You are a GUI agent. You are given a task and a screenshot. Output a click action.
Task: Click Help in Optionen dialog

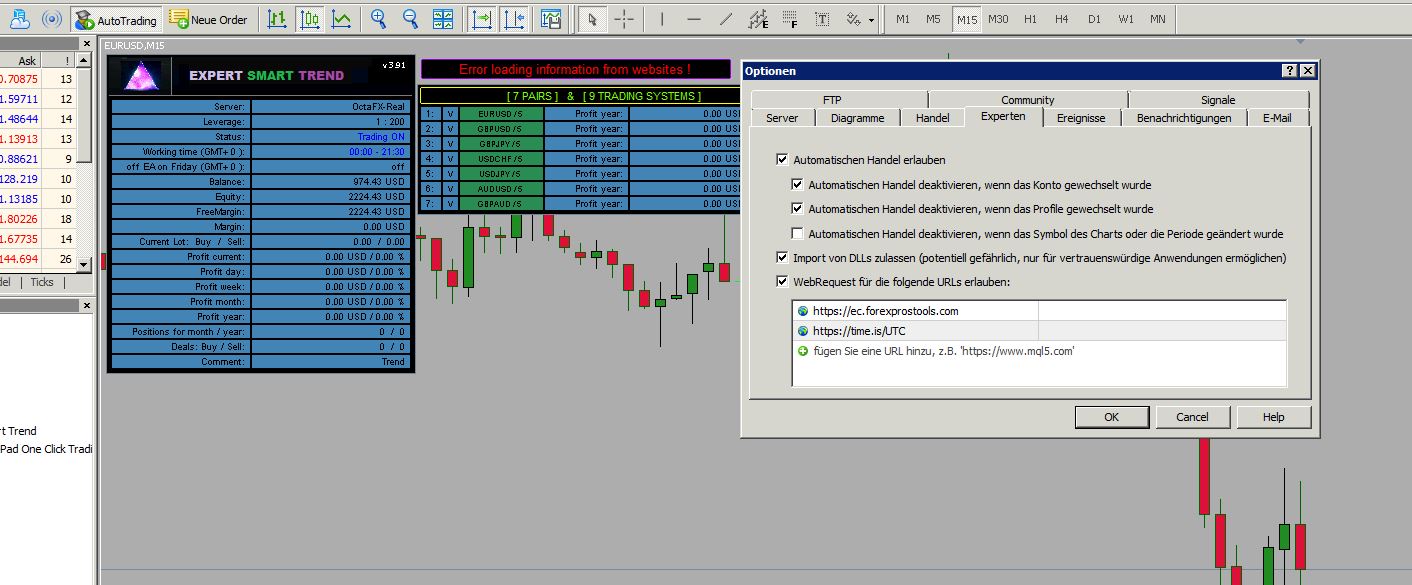click(1273, 417)
